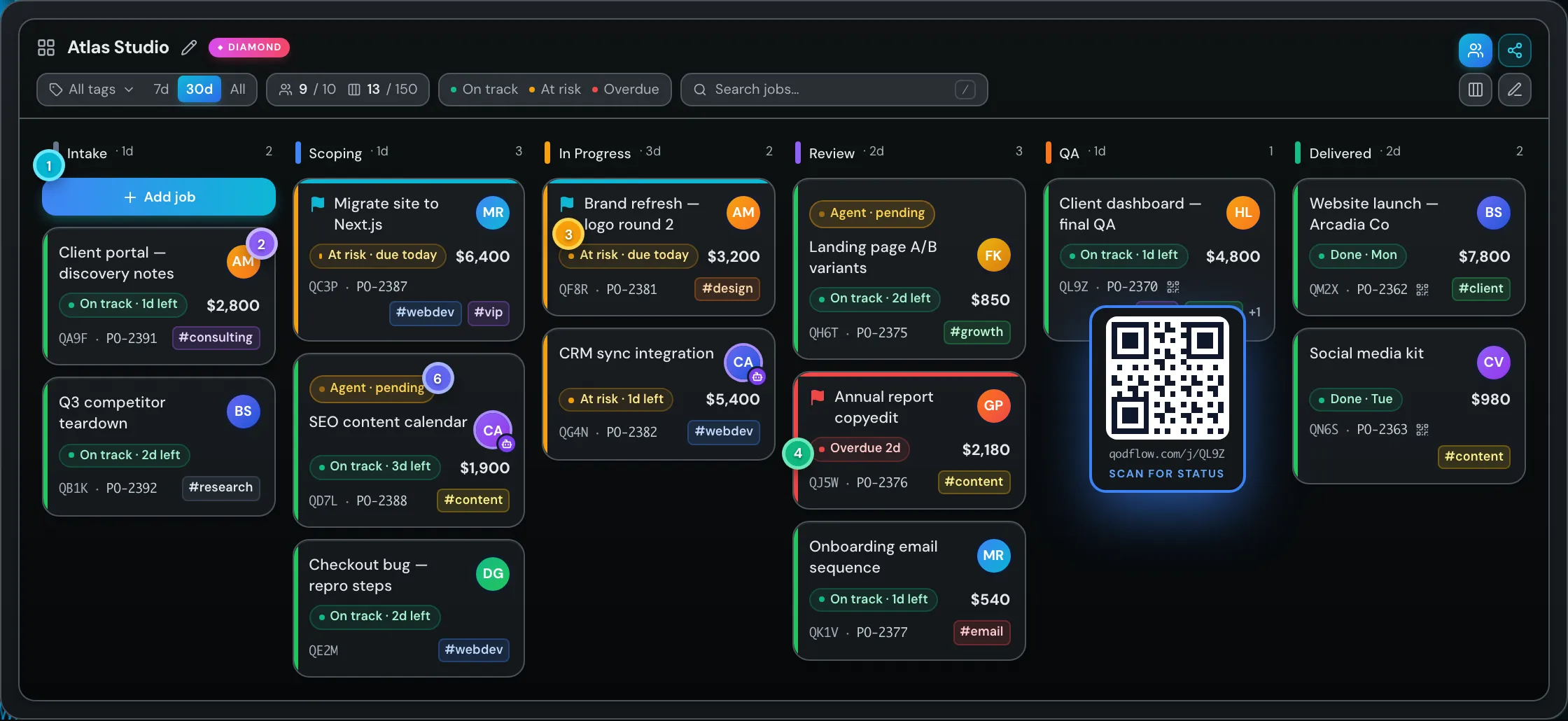Open the qodflow.com/j/QL9Z link
The width and height of the screenshot is (1568, 721).
(x=1167, y=454)
